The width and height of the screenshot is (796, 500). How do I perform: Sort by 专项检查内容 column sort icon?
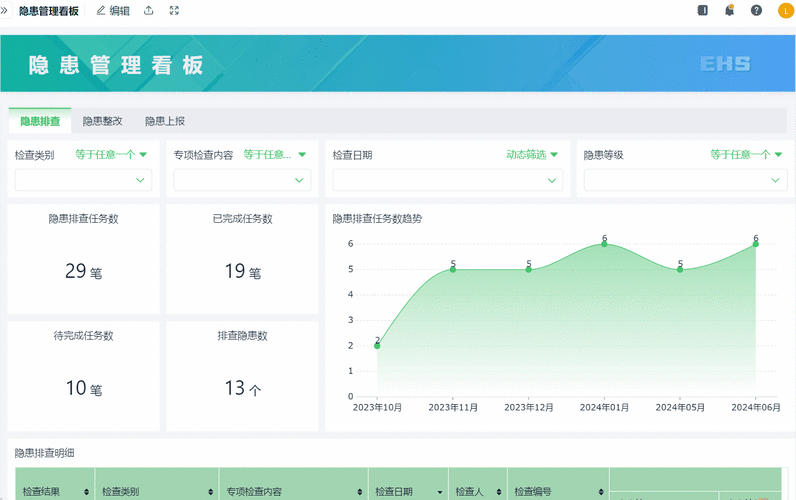coord(359,491)
